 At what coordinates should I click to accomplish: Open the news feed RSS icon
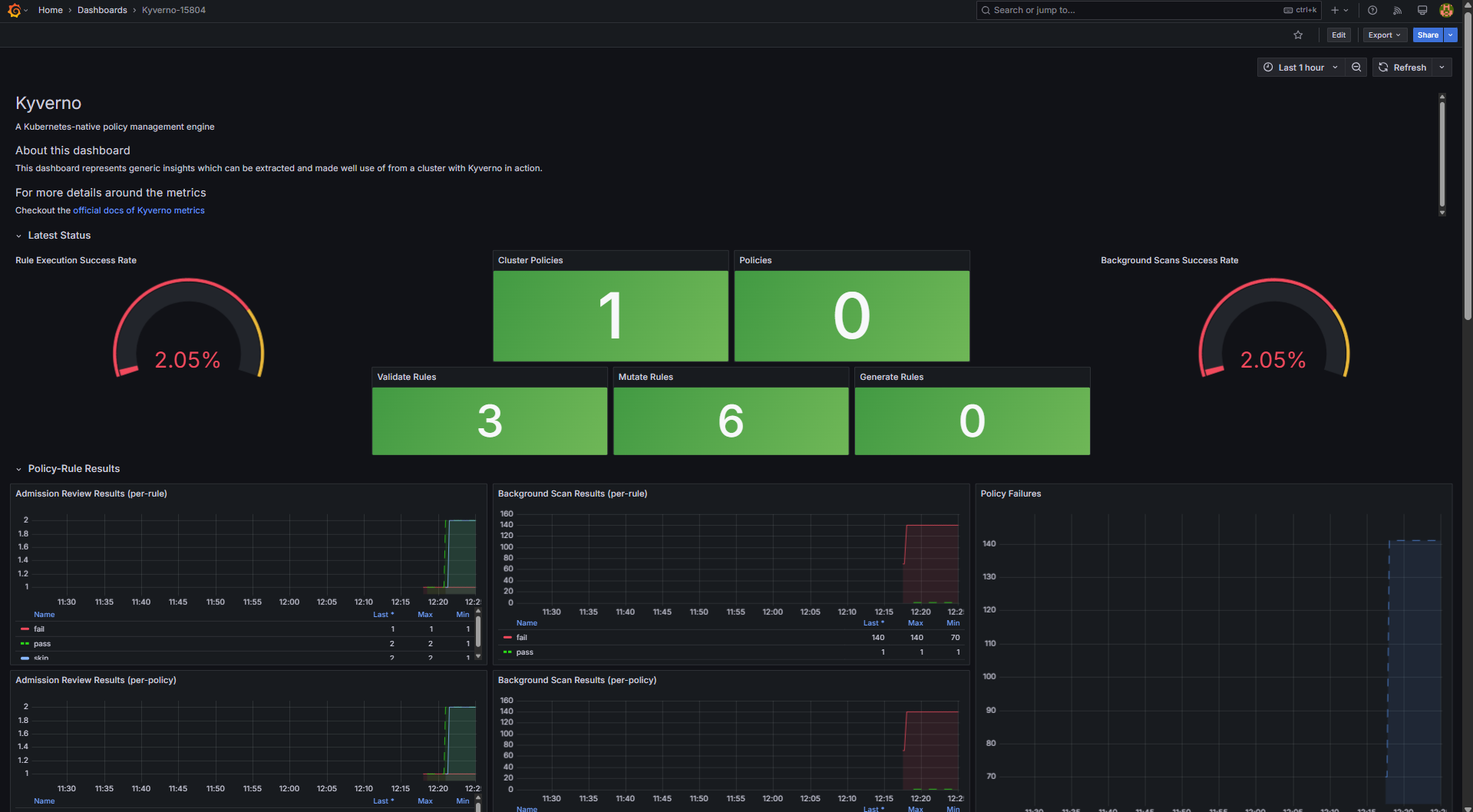click(x=1397, y=10)
